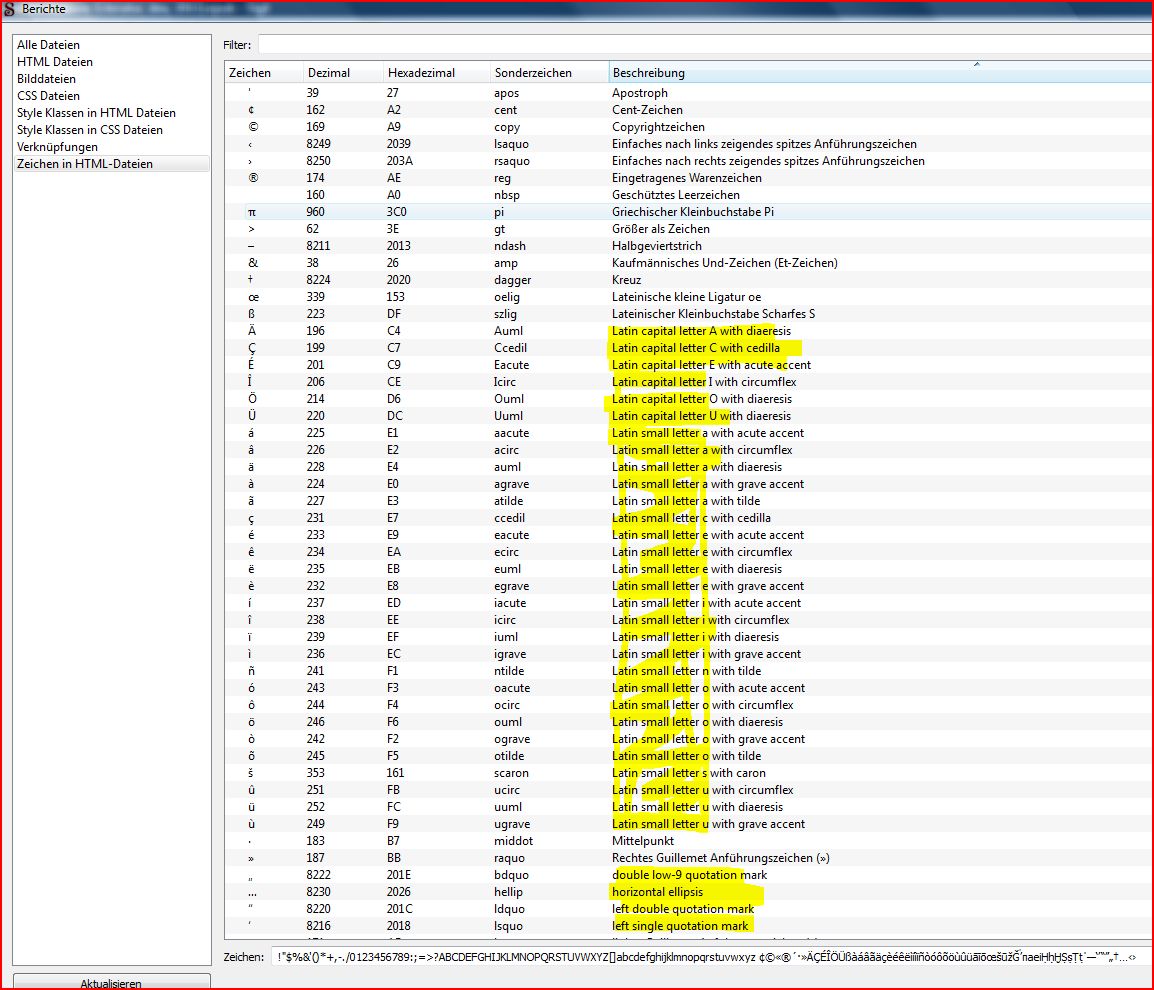Open the CSS Dateien report
The image size is (1154, 990).
pos(48,96)
